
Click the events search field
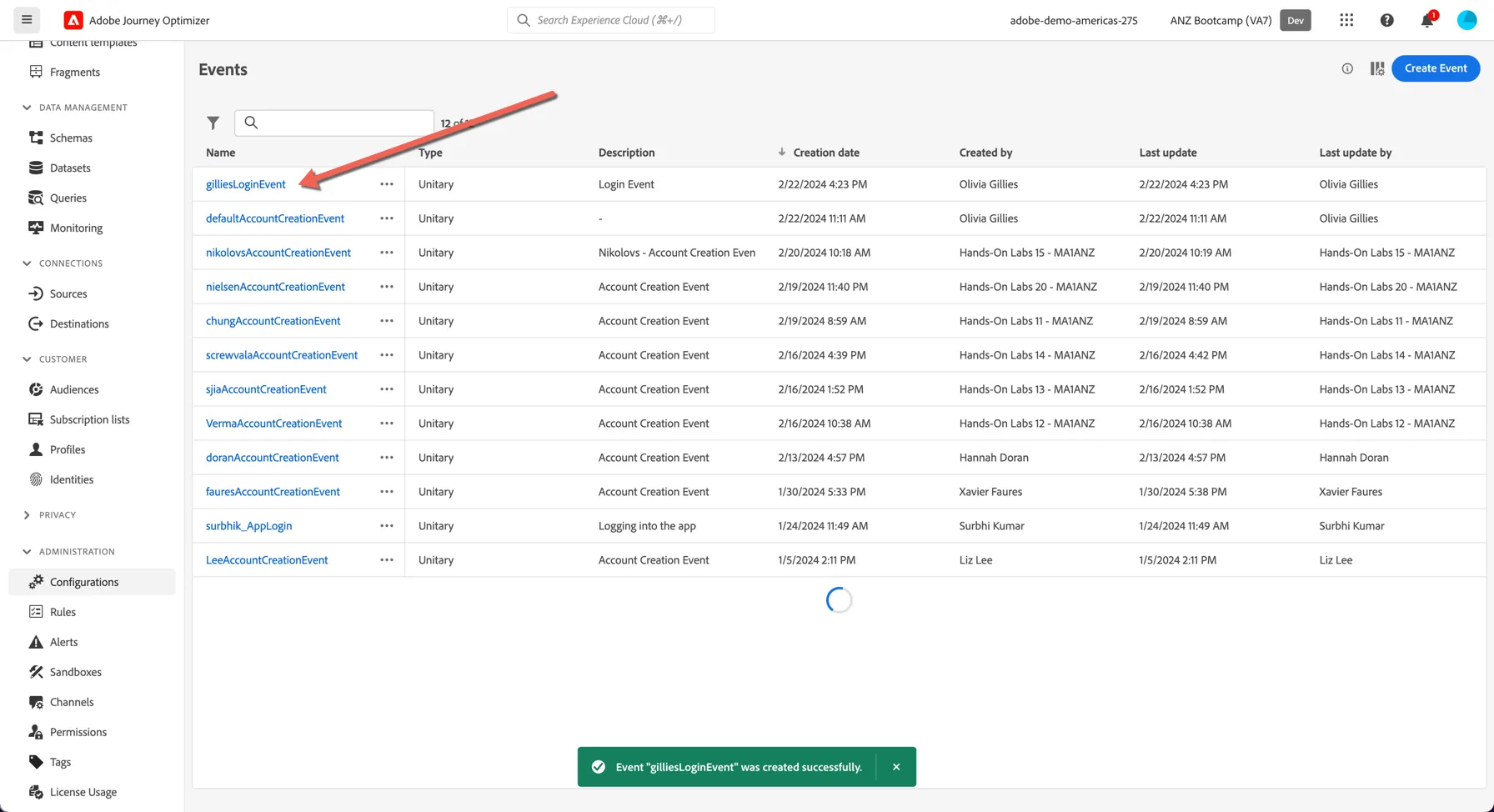coord(334,123)
